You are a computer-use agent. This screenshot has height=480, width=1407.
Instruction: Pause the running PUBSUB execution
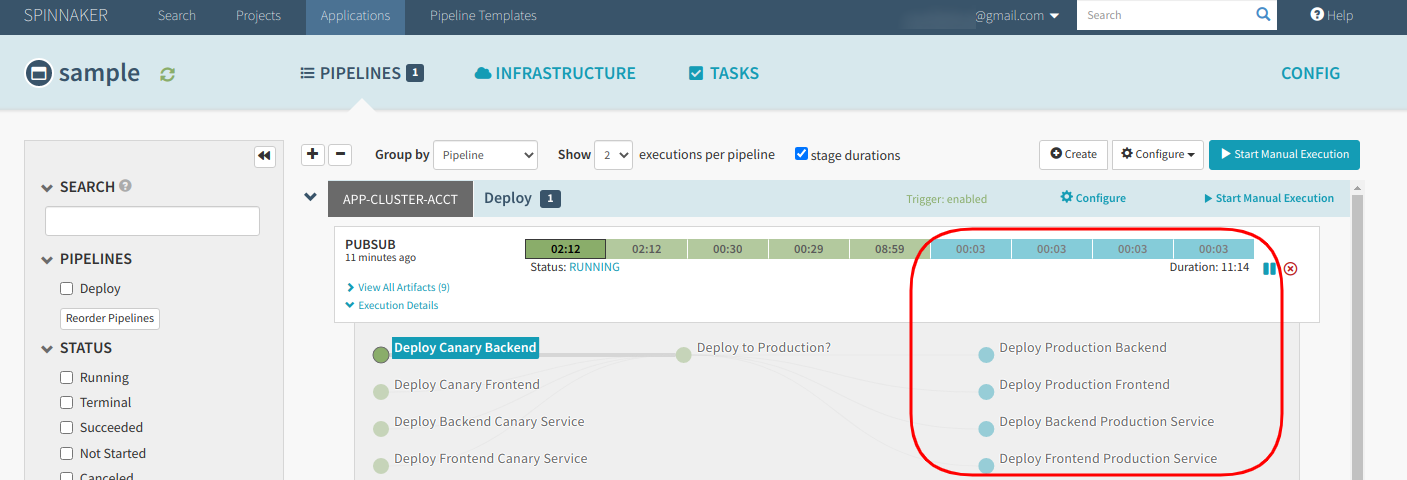(x=1269, y=268)
